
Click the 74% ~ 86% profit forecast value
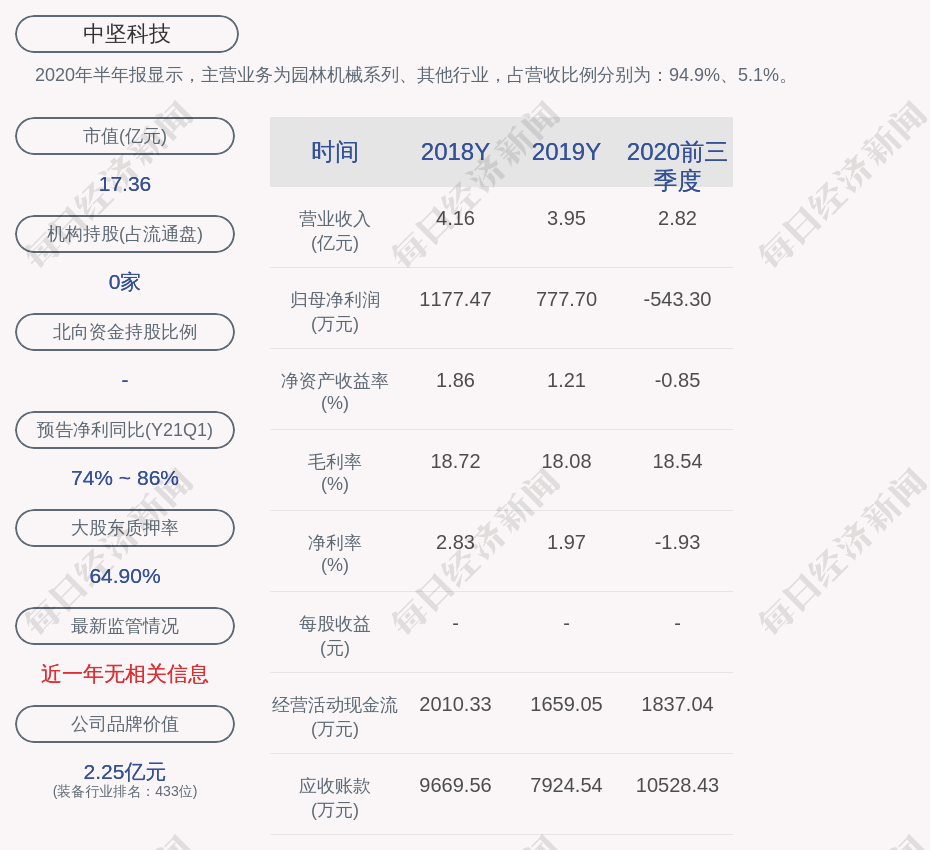pos(125,477)
